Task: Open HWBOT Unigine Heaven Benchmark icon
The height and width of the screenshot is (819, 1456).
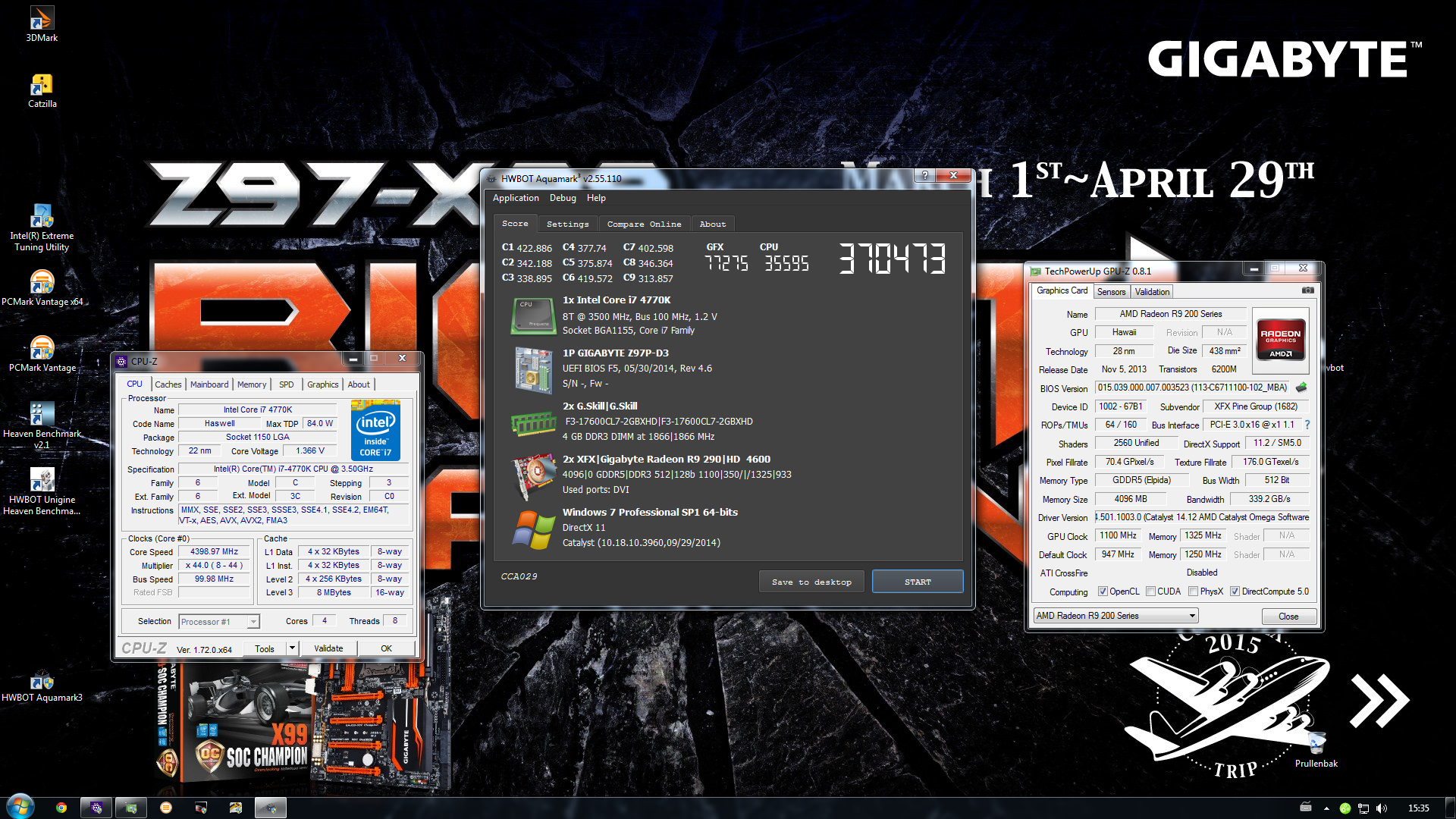Action: click(42, 491)
